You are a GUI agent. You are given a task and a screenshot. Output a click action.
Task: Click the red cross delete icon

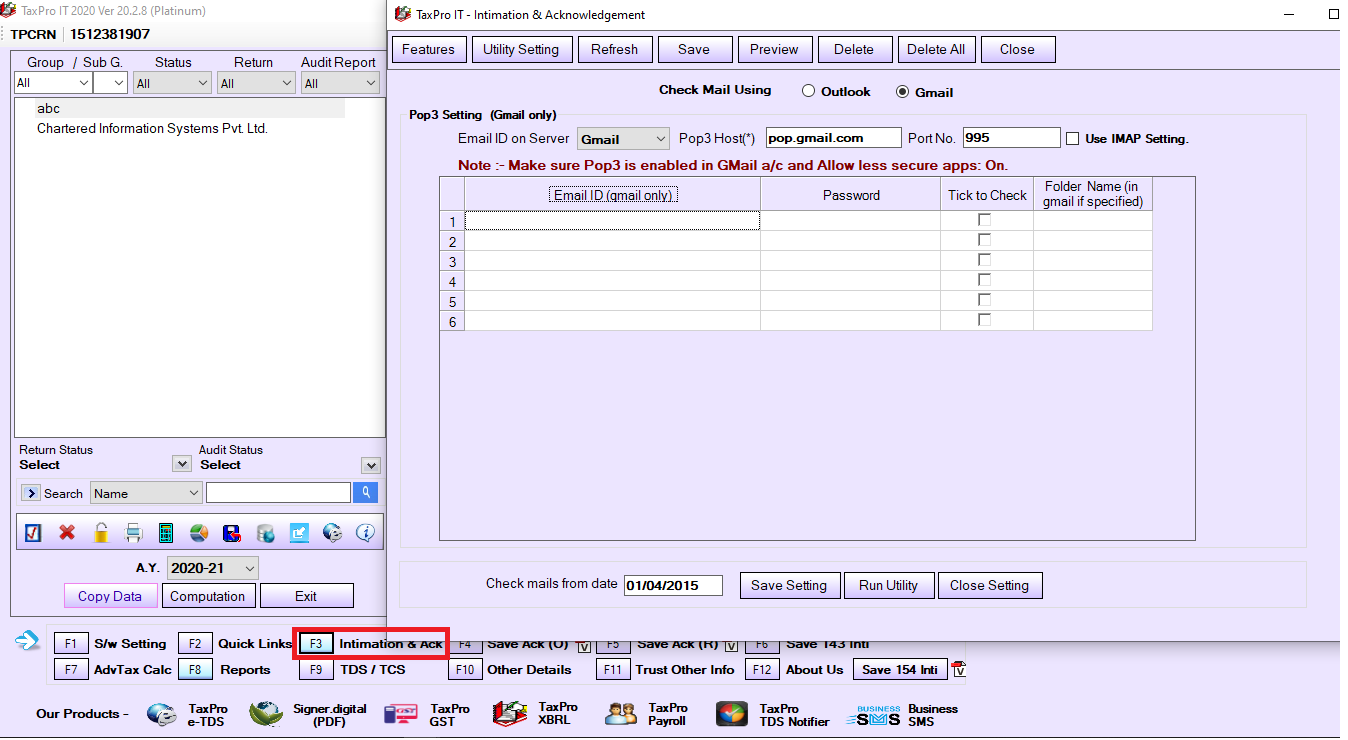coord(67,533)
